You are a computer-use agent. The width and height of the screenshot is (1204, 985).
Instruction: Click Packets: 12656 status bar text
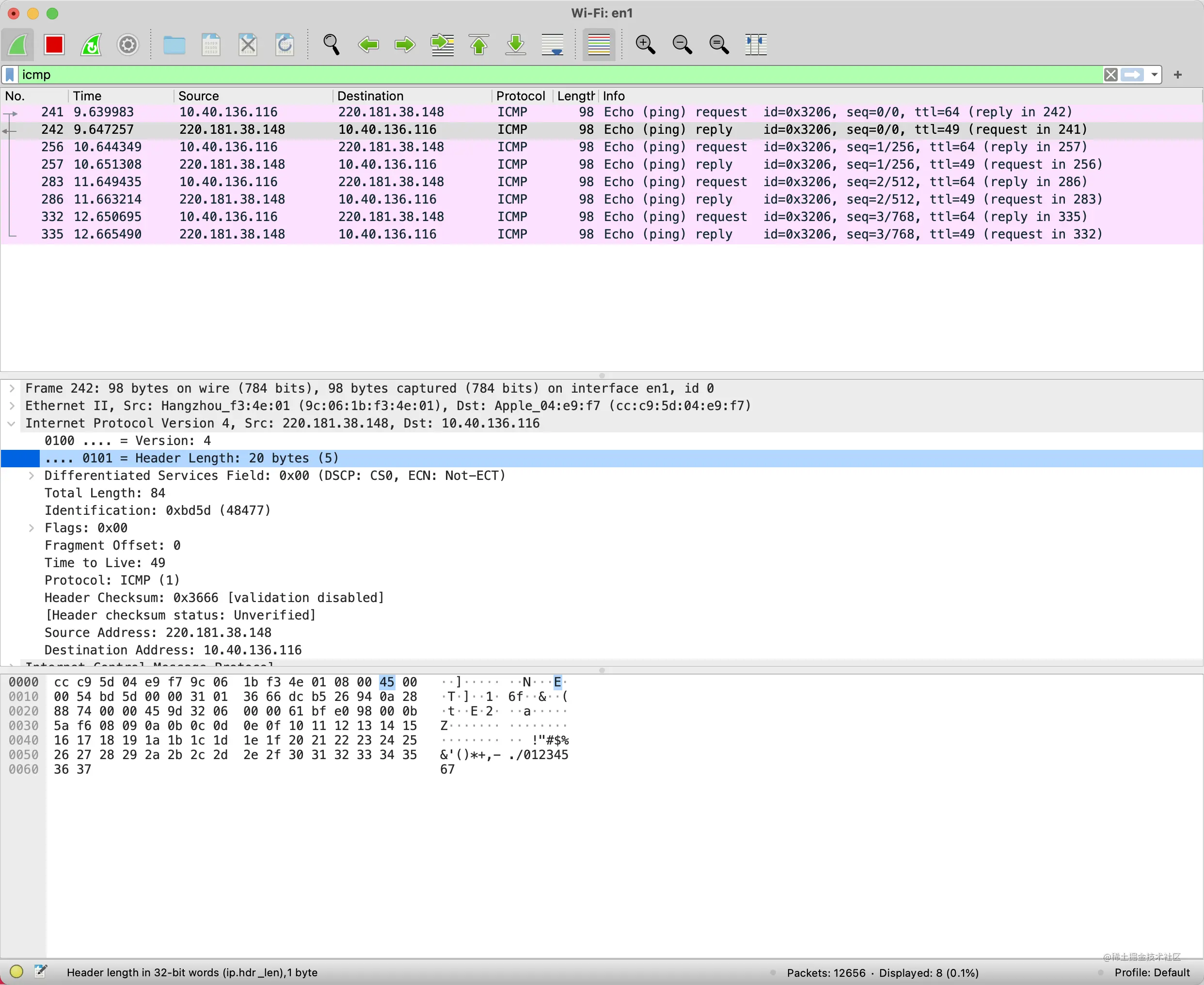(x=826, y=973)
